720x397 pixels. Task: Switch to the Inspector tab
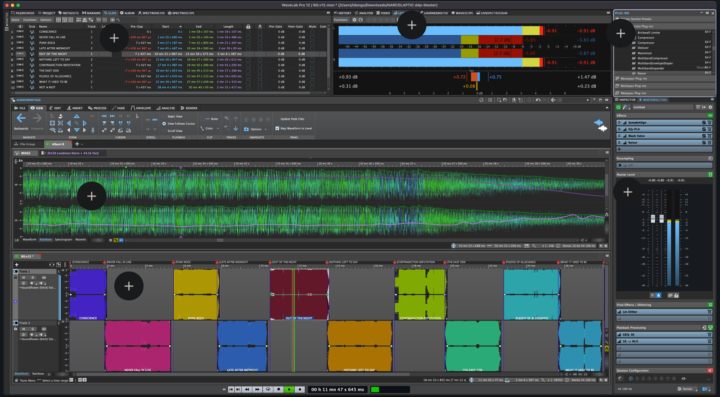[627, 100]
